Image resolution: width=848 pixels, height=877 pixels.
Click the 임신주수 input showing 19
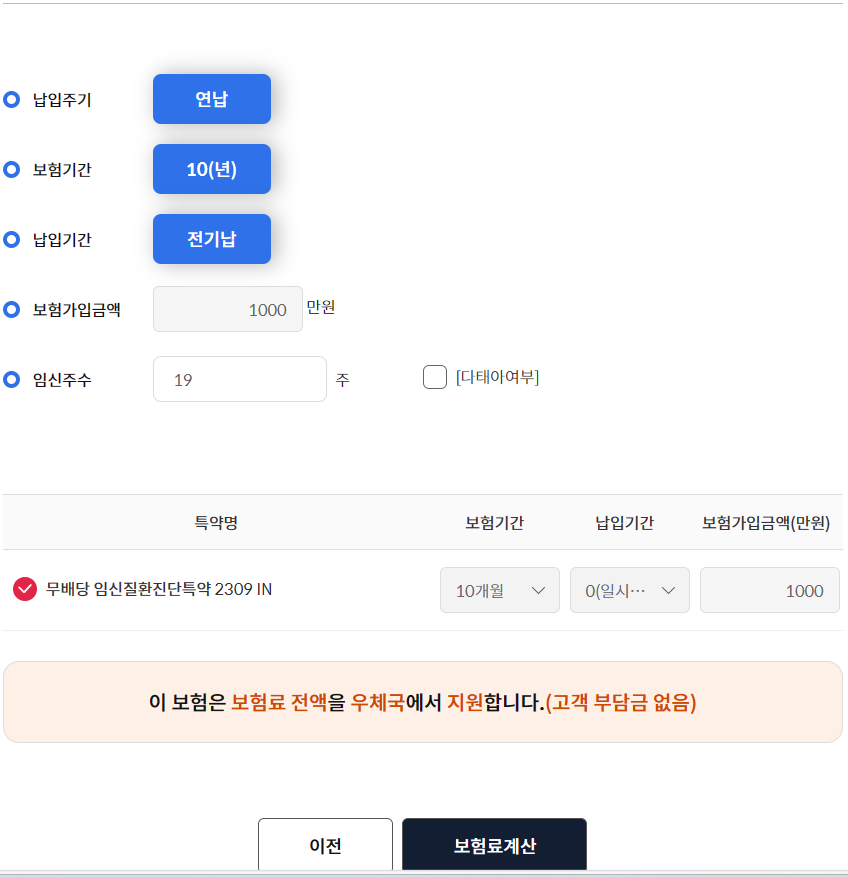239,378
